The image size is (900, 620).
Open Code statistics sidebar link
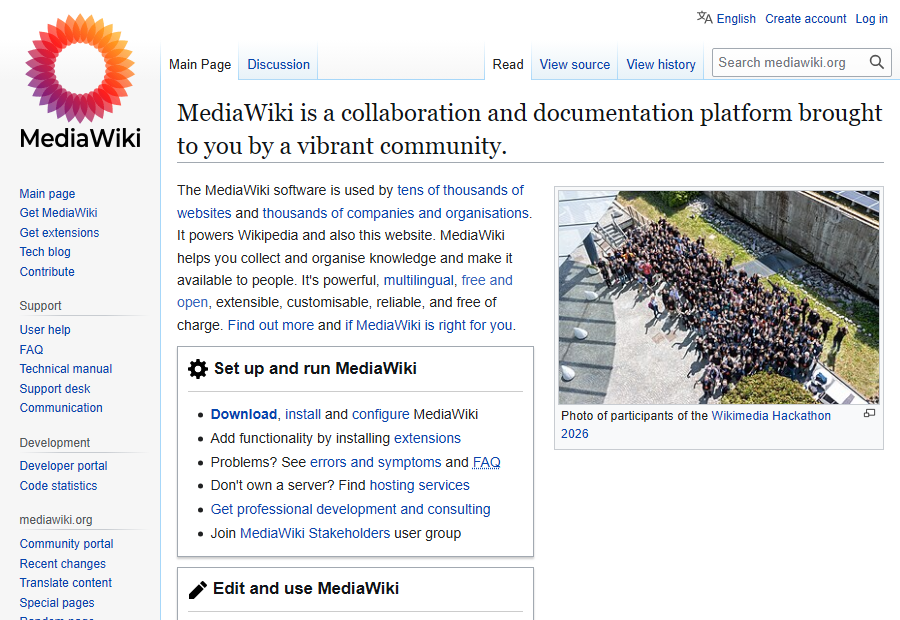tap(58, 486)
